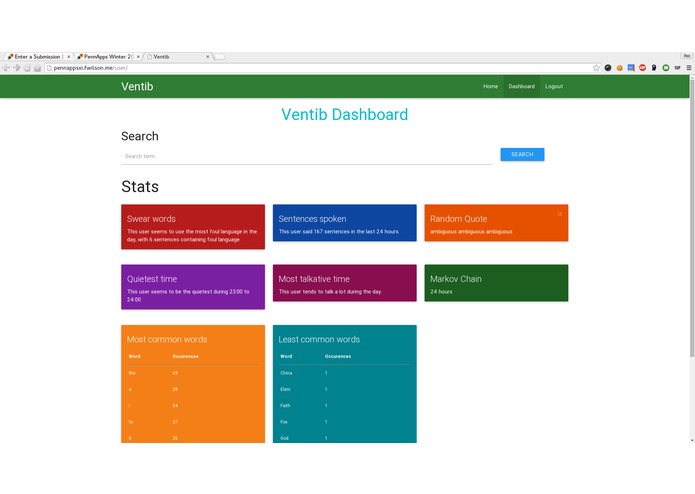Go to Home in the navbar
Image resolution: width=695 pixels, height=494 pixels.
click(x=490, y=86)
